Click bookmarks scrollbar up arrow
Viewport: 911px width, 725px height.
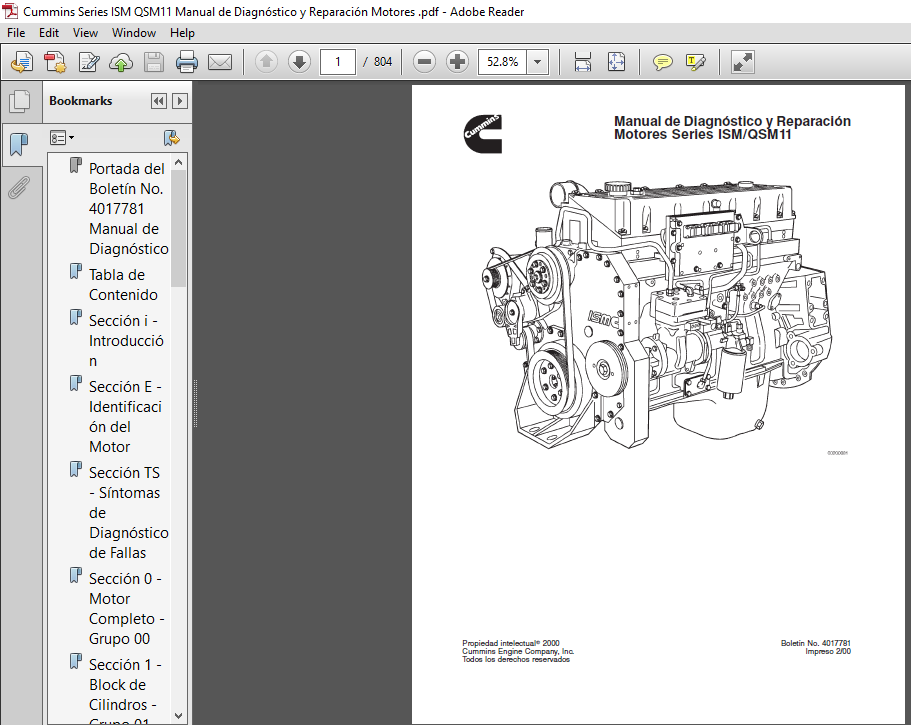pos(178,162)
